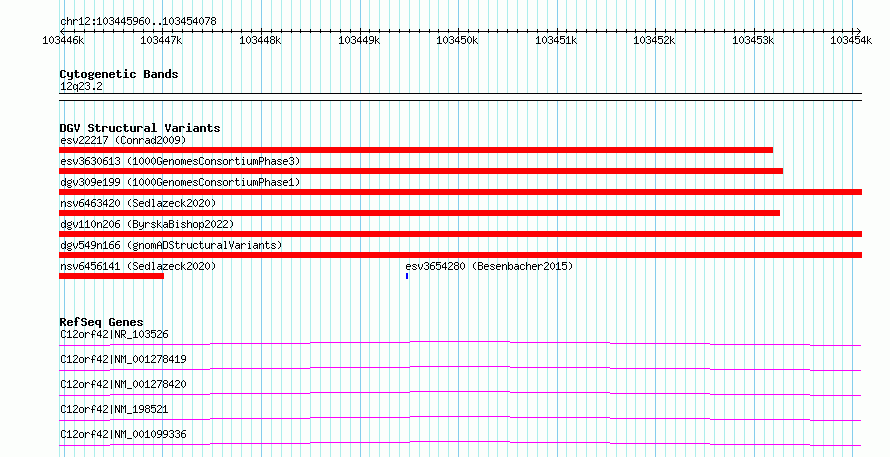This screenshot has width=890, height=457.
Task: Click the red bar under dgv309e199
Action: coord(460,192)
